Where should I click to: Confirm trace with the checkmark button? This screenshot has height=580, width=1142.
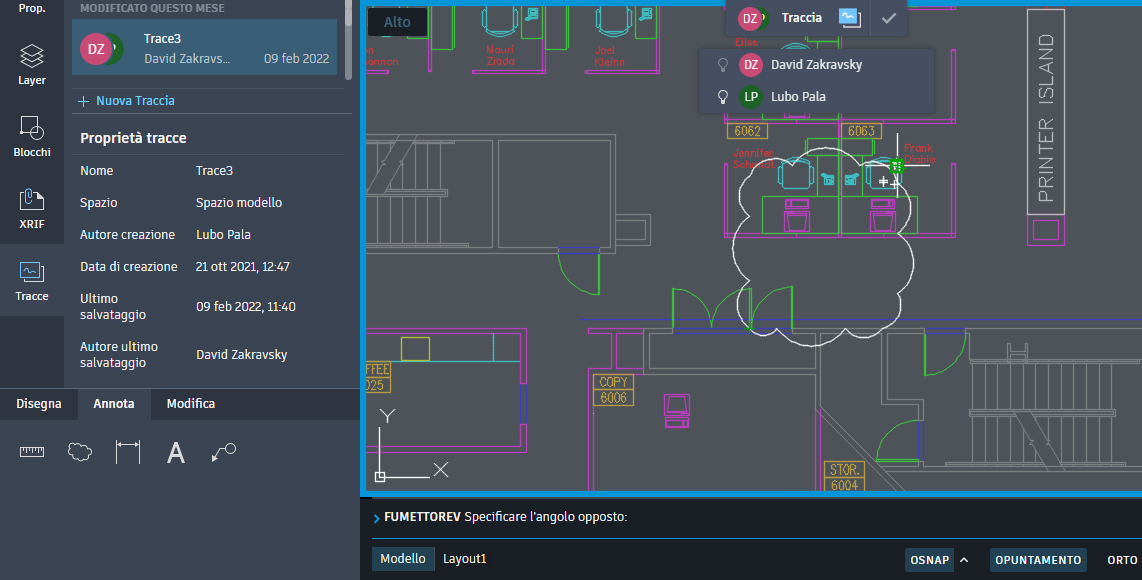coord(889,18)
